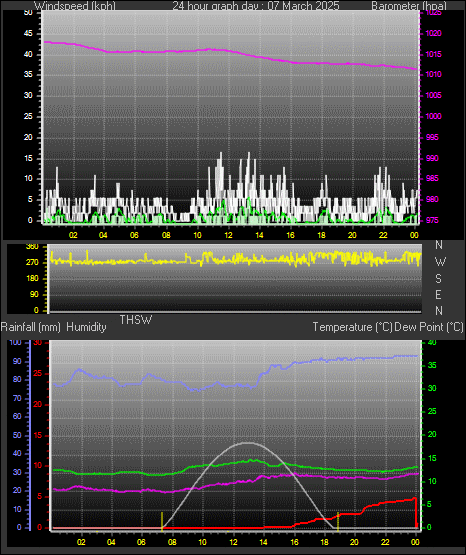The image size is (466, 555).
Task: Click the sunrise yellow marker near 07
Action: (162, 521)
